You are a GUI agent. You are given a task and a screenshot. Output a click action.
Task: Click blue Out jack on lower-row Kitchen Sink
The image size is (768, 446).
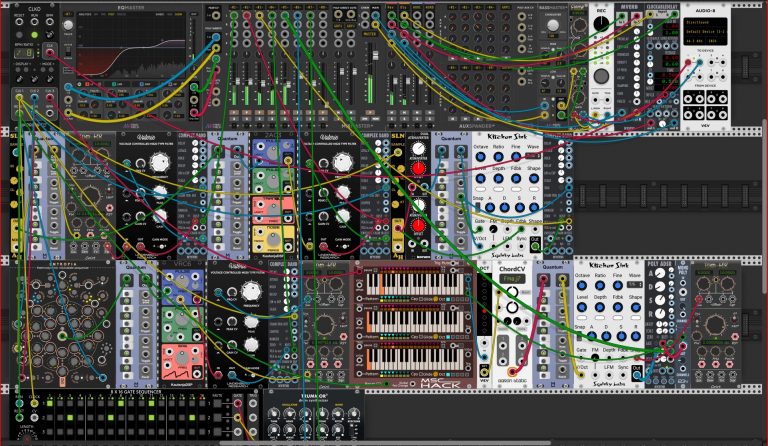[x=636, y=376]
